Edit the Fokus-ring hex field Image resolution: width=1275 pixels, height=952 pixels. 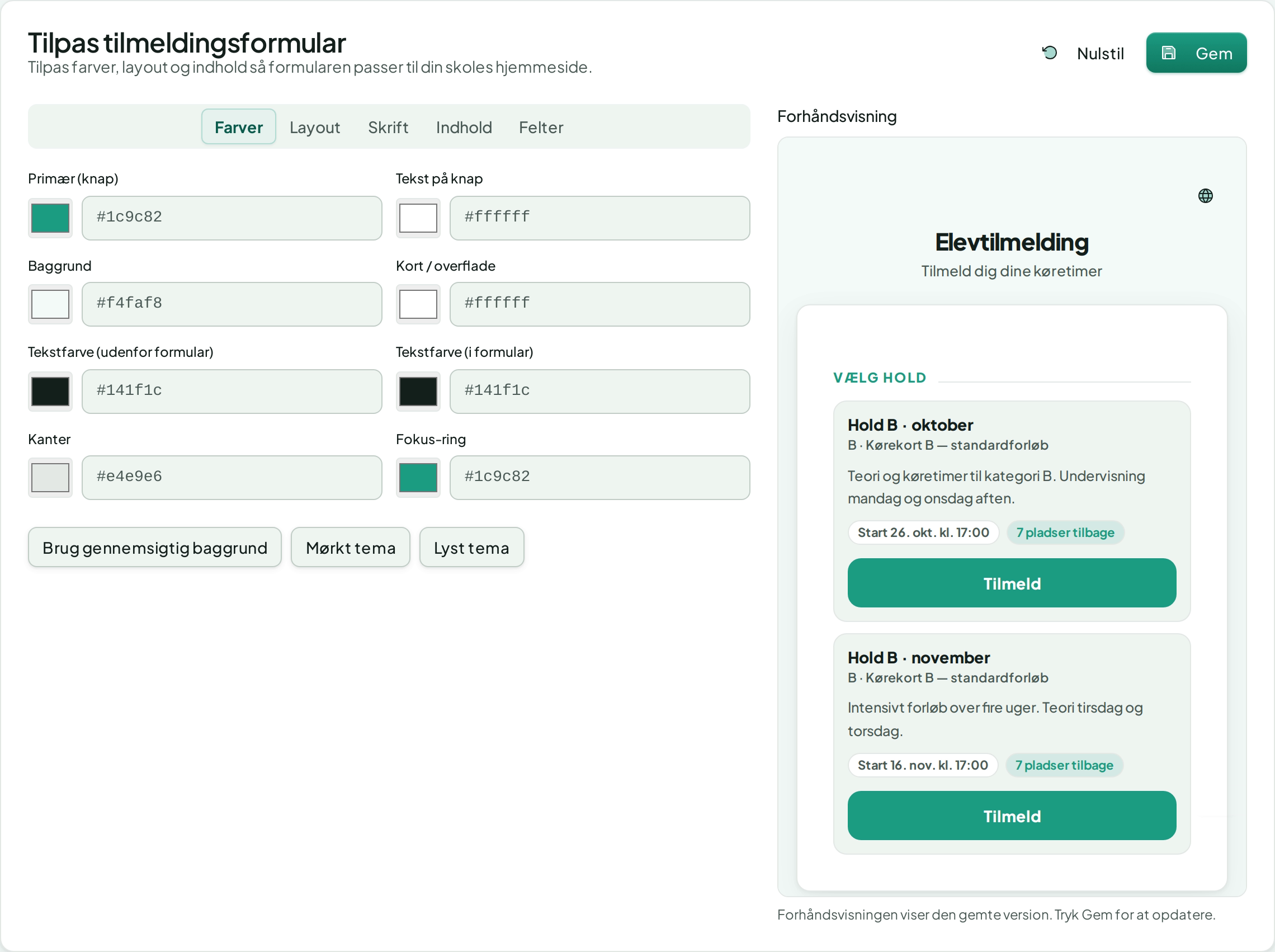point(600,478)
